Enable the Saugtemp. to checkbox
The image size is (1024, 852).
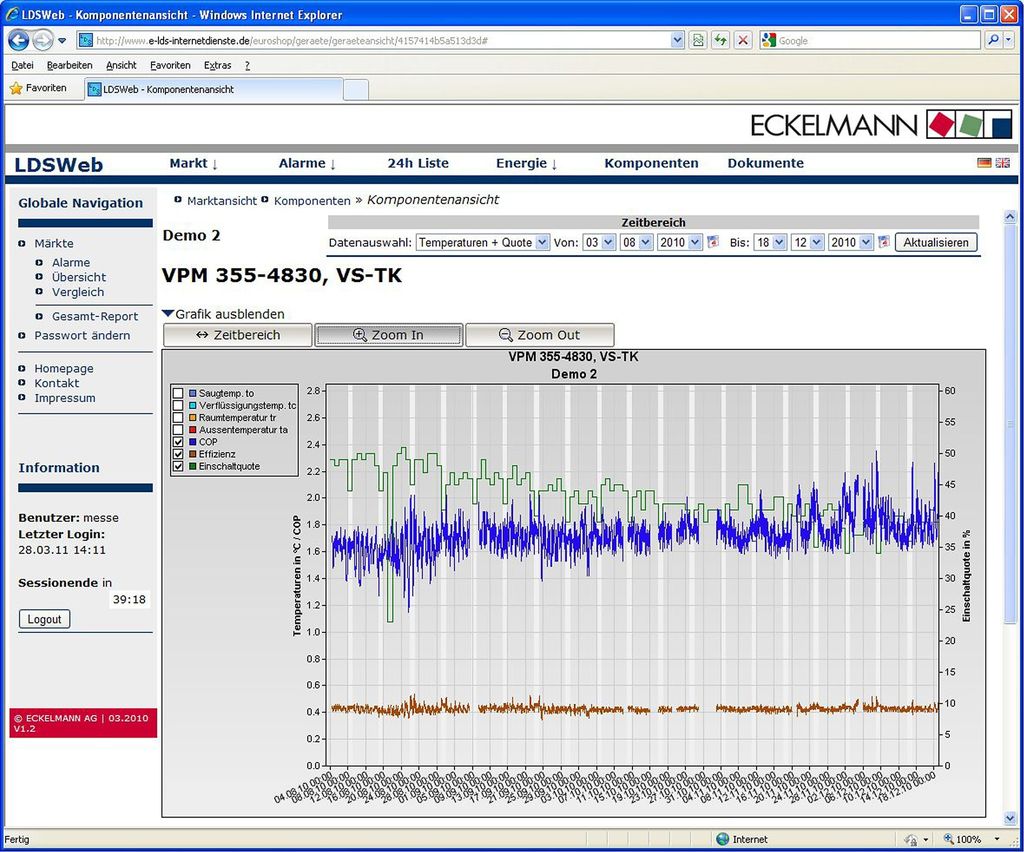click(x=178, y=394)
